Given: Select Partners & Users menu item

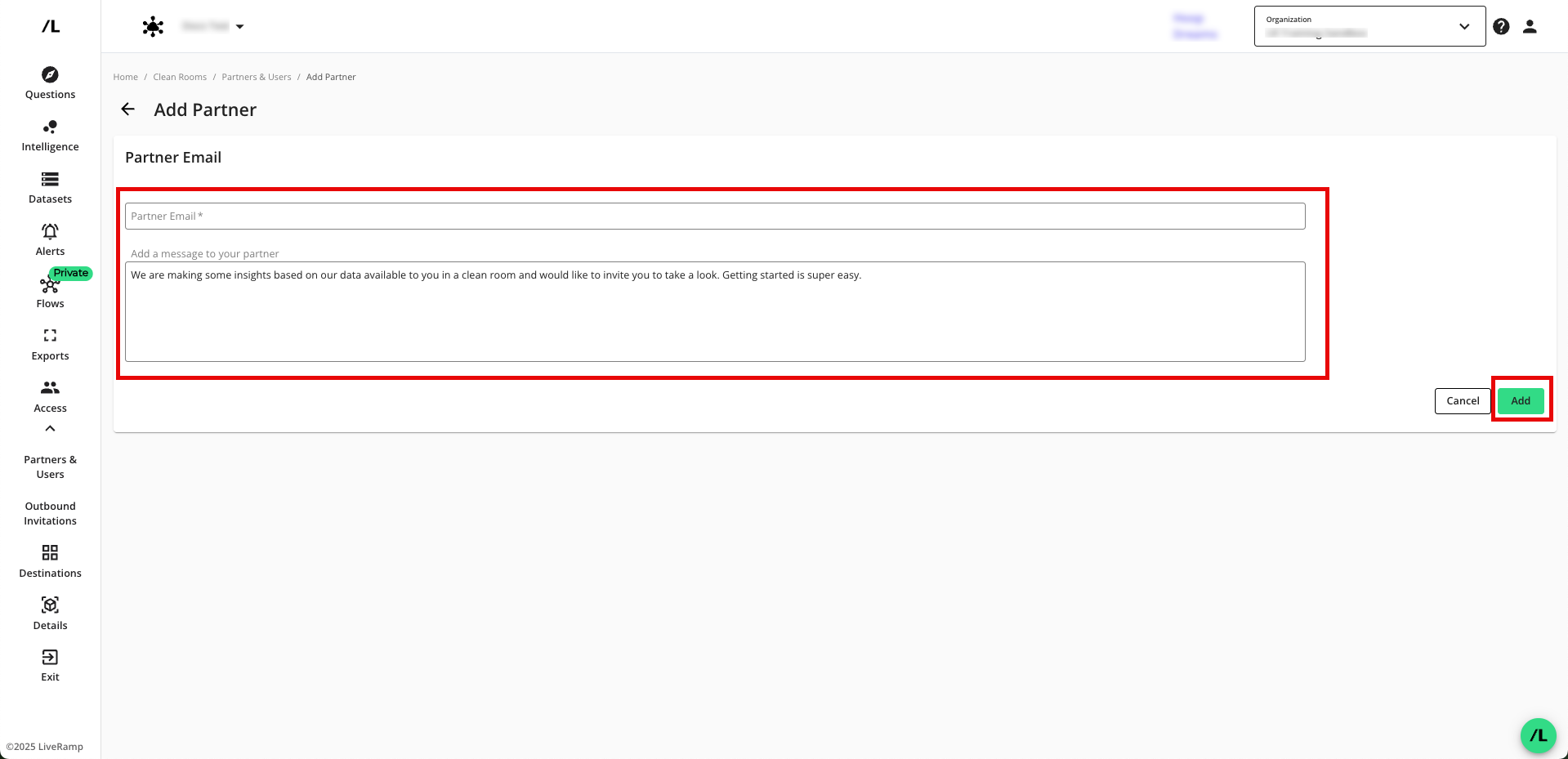Looking at the screenshot, I should point(50,467).
